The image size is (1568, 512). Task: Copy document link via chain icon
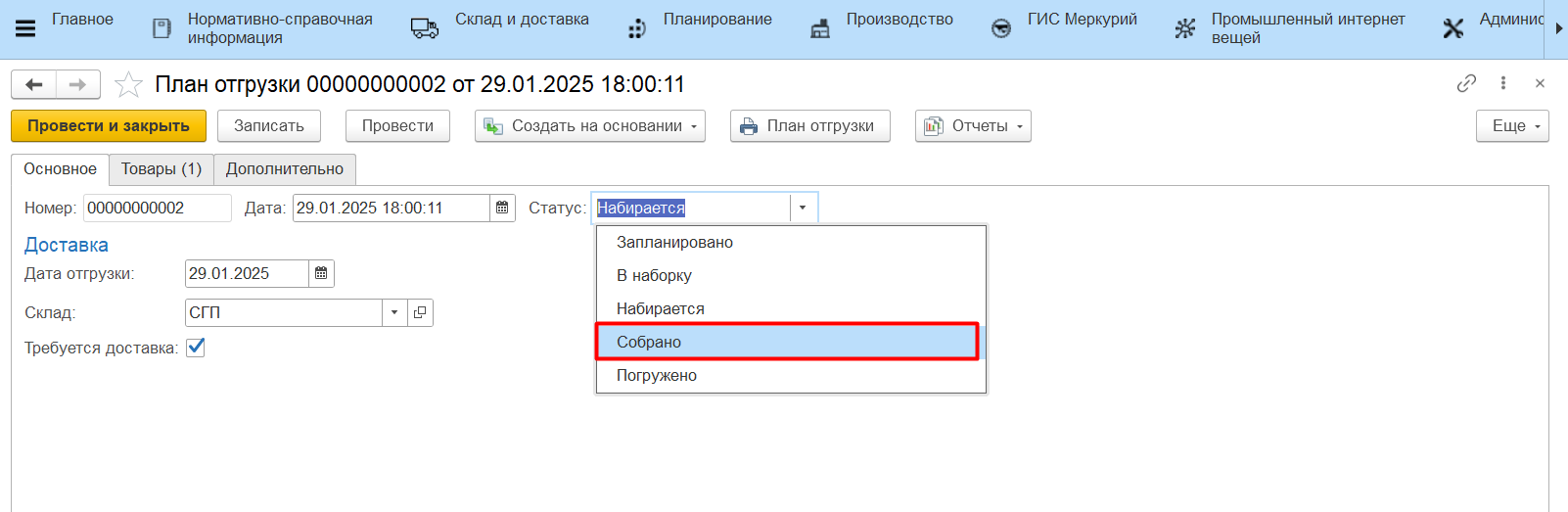coord(1465,83)
